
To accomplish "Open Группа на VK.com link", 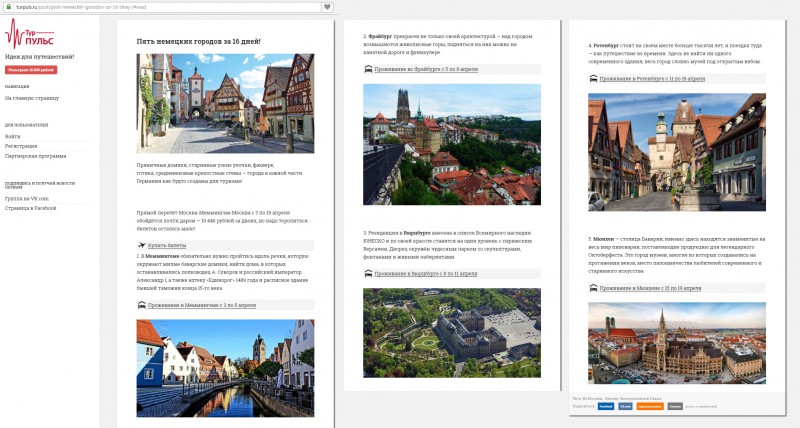I will click(x=27, y=198).
